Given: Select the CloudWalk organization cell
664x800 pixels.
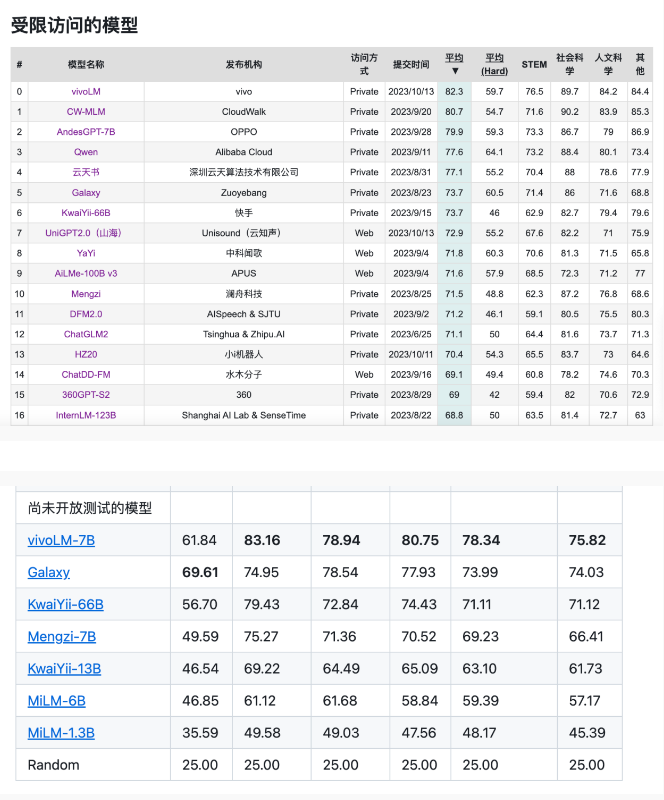Looking at the screenshot, I should tap(244, 112).
